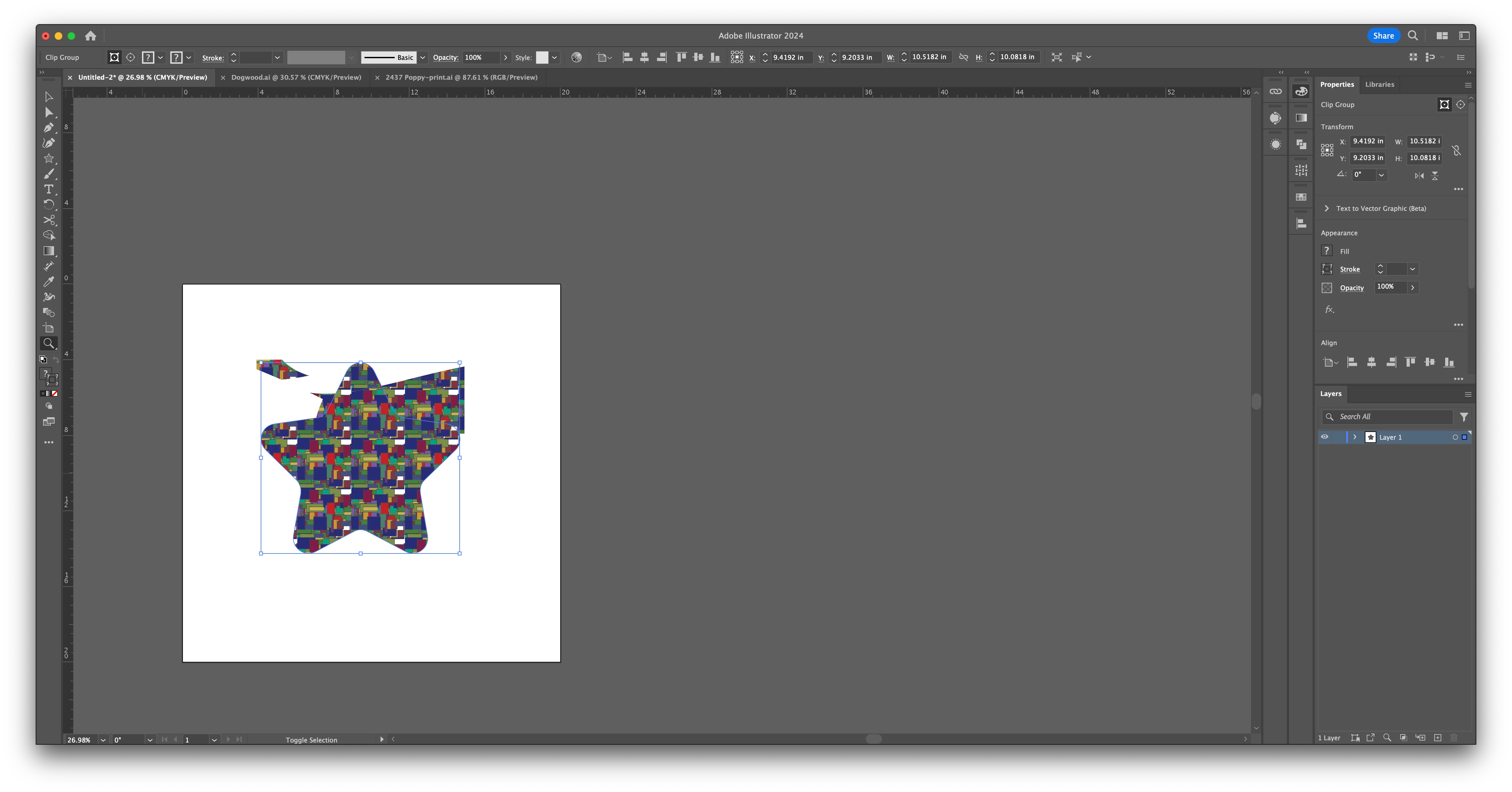Open the Libraries panel tab
Screen dimensions: 1512x792
coord(1379,85)
